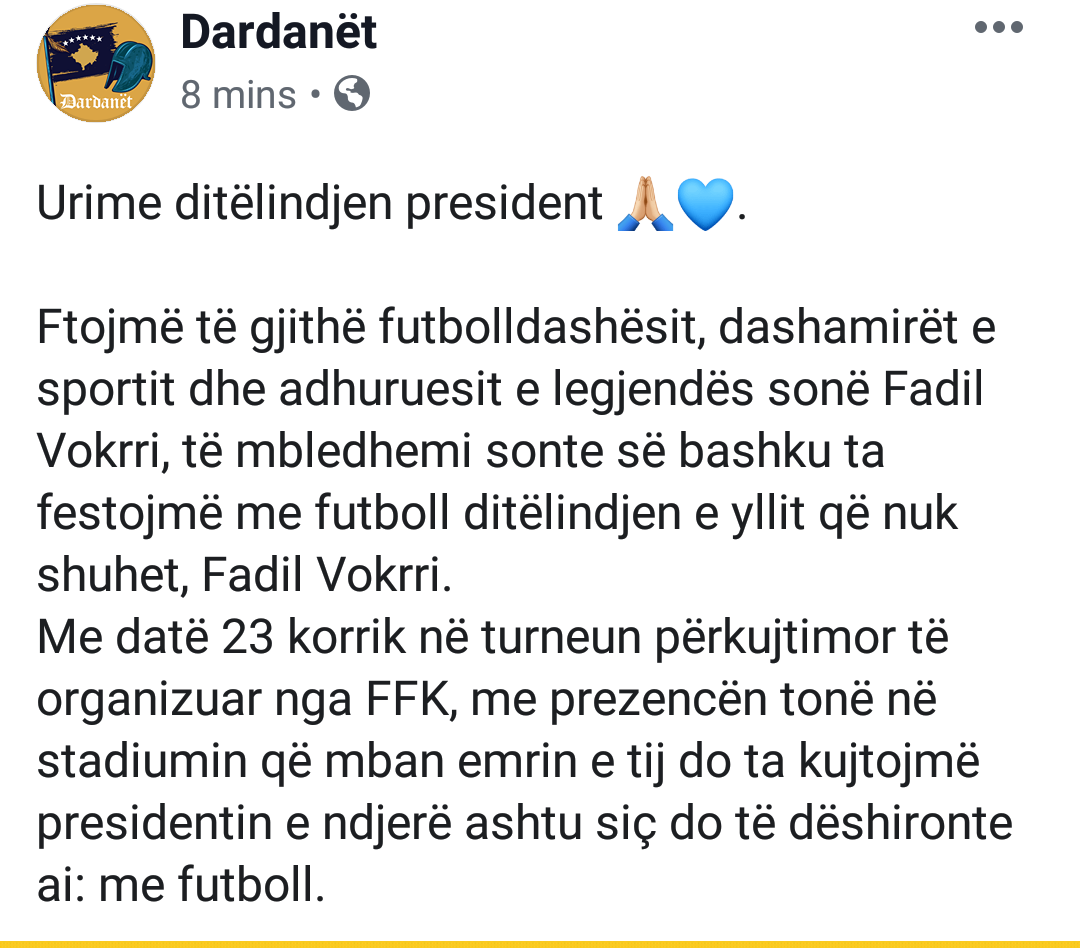Click the praying hands emoji
Image resolution: width=1080 pixels, height=948 pixels.
pos(645,203)
